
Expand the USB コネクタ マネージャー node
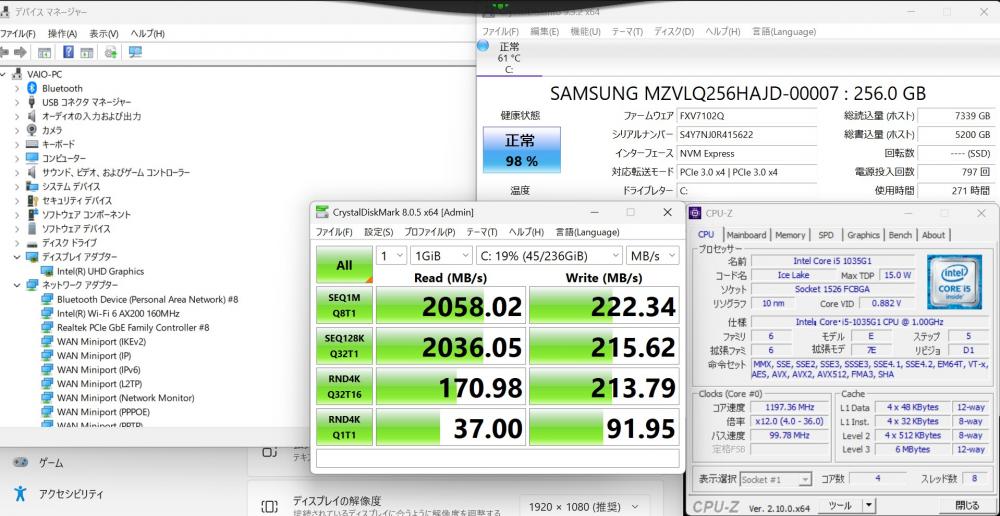(17, 102)
